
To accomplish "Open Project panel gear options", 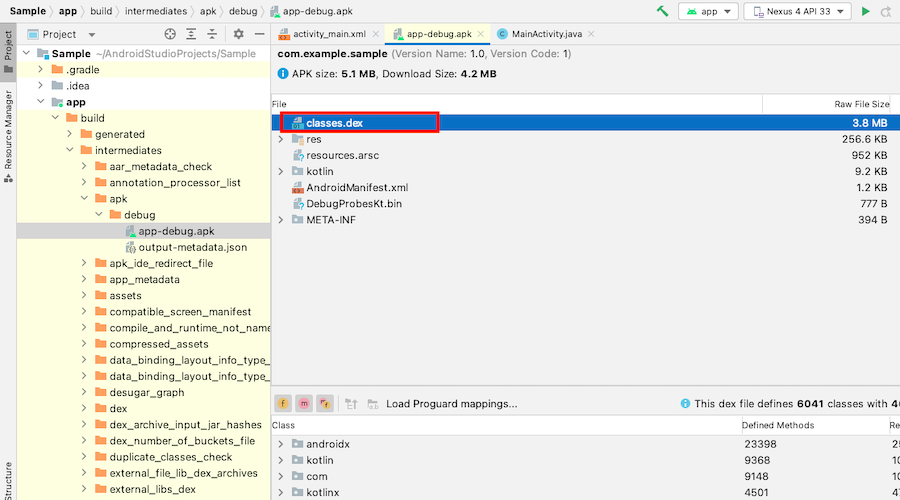I will pyautogui.click(x=239, y=34).
